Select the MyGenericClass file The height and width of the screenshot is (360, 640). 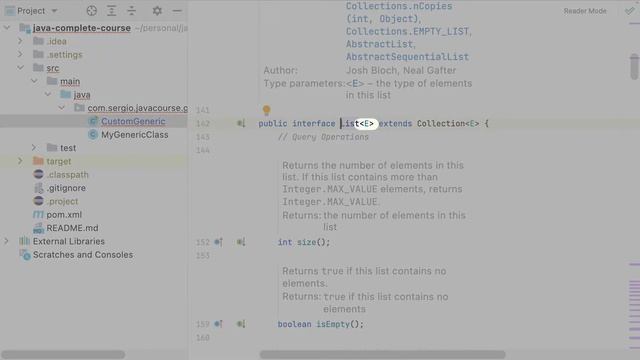coord(135,135)
